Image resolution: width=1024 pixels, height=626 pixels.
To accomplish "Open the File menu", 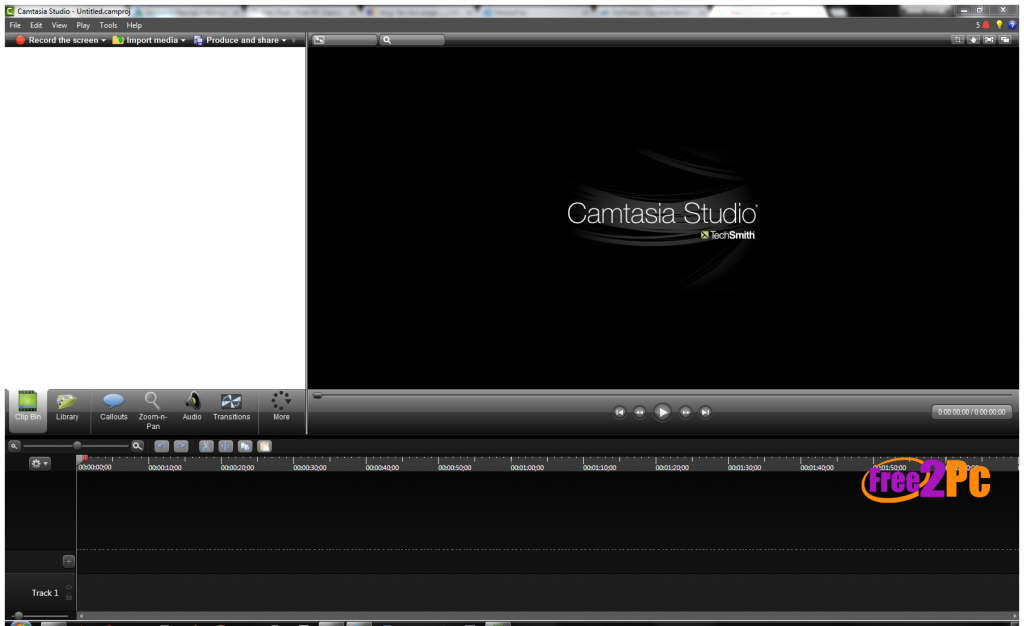I will (15, 25).
